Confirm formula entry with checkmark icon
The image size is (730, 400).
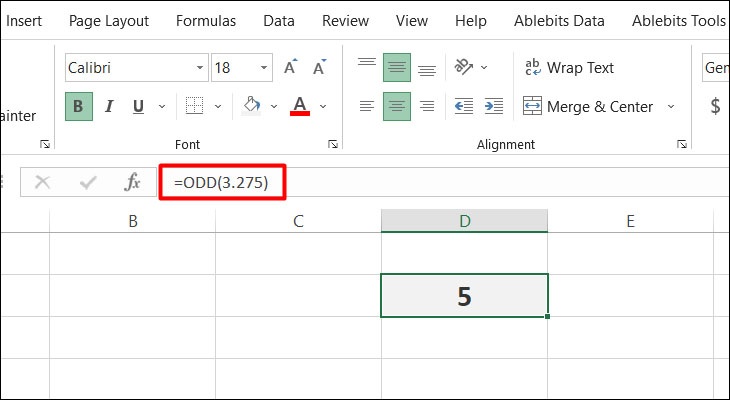coord(88,182)
